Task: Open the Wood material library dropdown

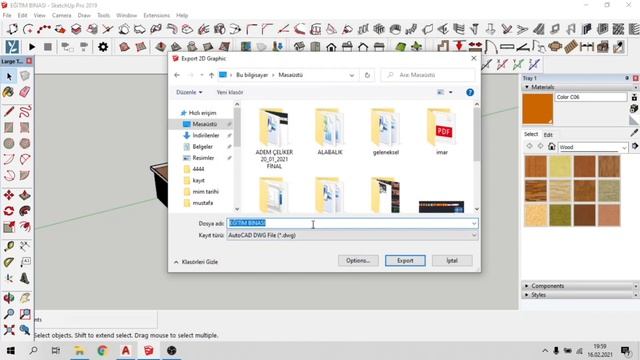Action: coord(624,147)
